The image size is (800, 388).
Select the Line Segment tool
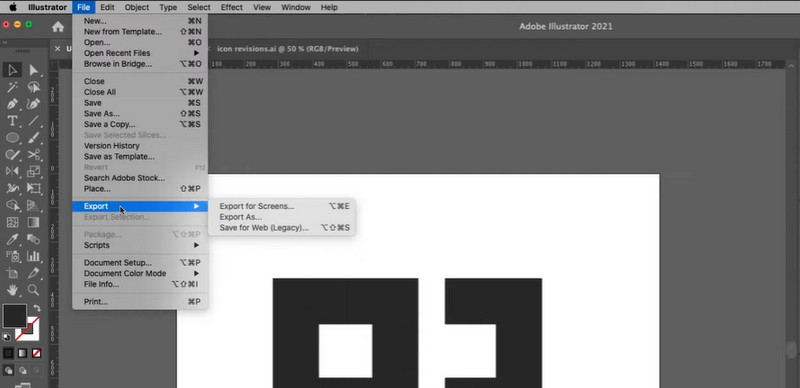point(34,120)
